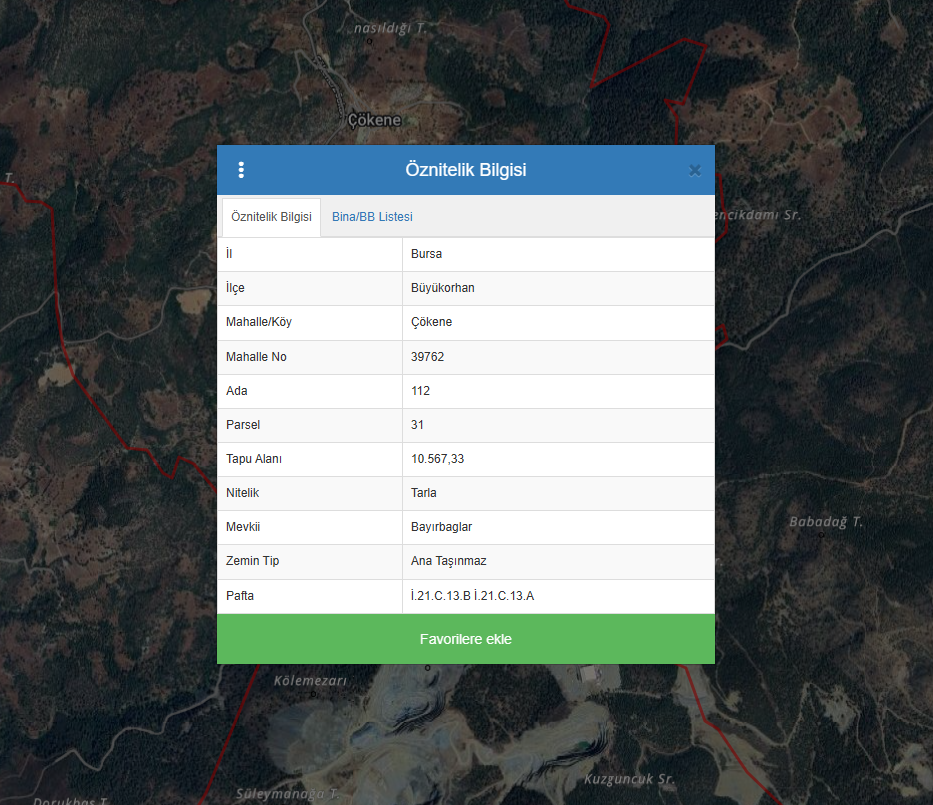
Task: Close the Öznitelik Bilgisi dialog
Action: [x=695, y=170]
